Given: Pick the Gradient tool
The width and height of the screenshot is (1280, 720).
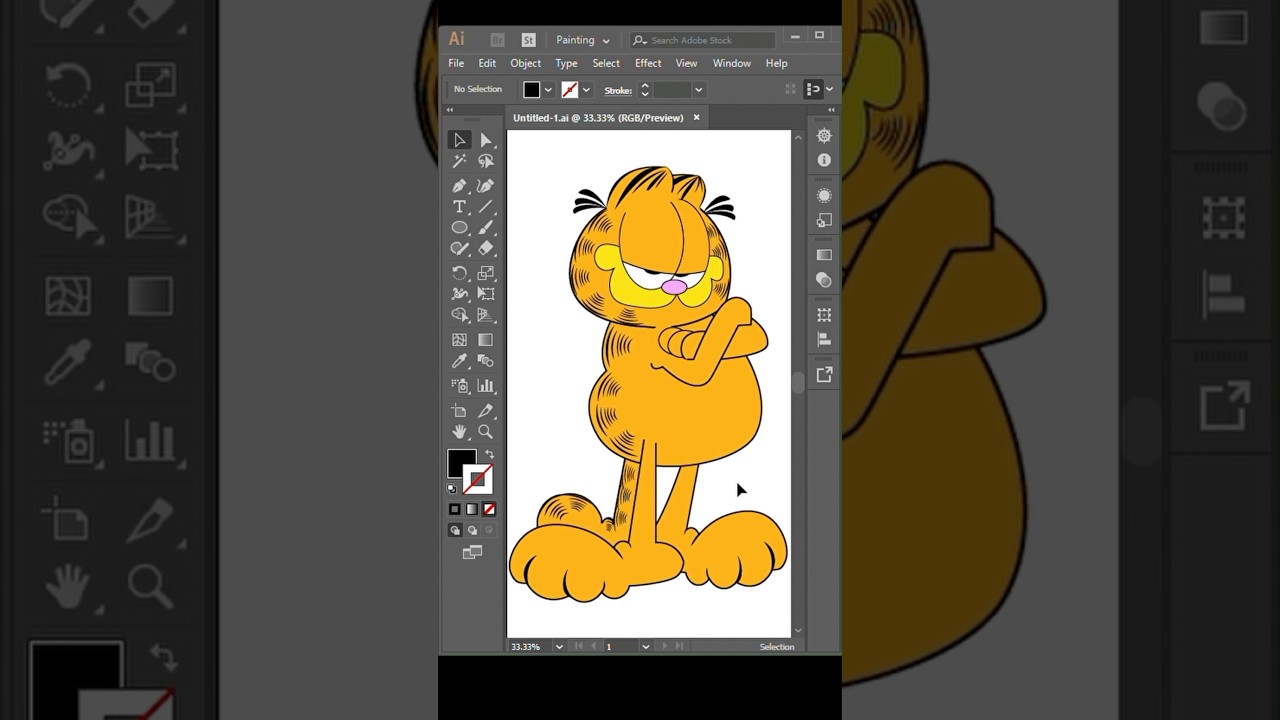Looking at the screenshot, I should pos(485,340).
